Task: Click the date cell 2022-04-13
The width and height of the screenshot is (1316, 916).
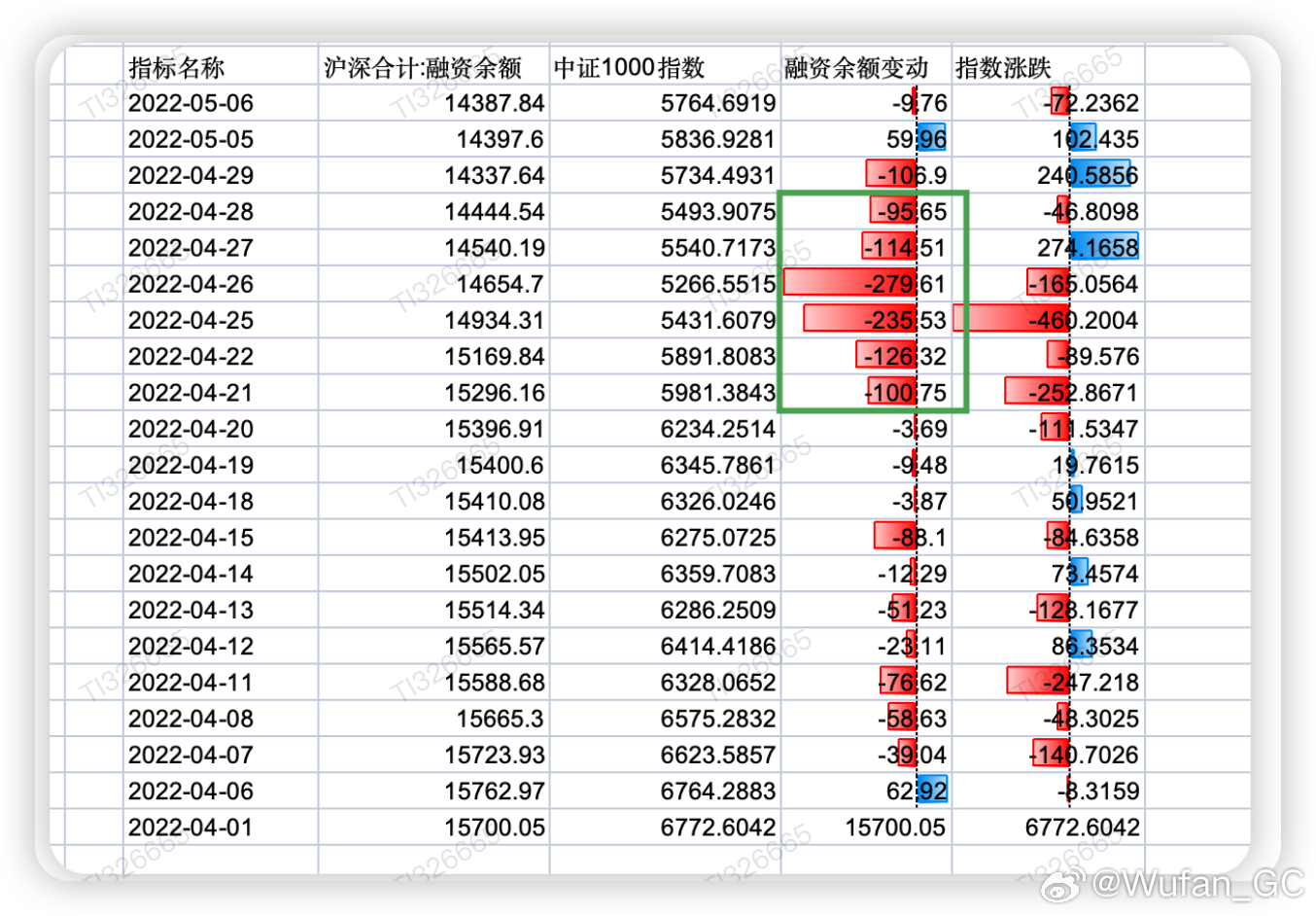Action: pos(221,610)
